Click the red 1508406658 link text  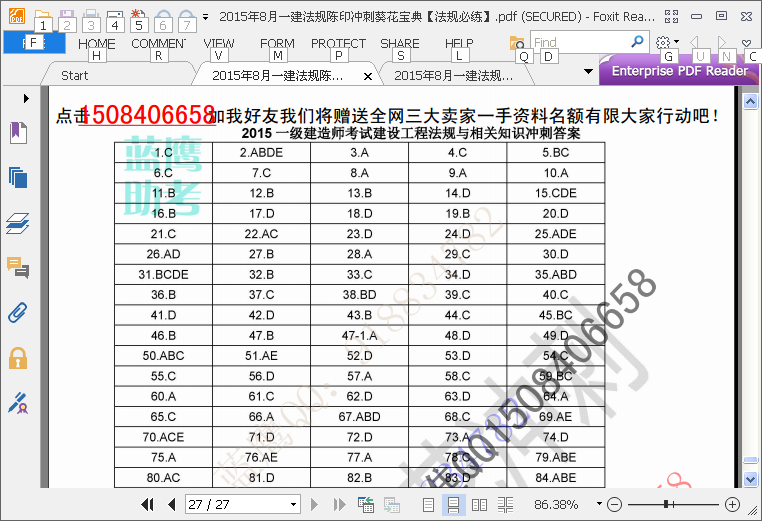click(147, 115)
